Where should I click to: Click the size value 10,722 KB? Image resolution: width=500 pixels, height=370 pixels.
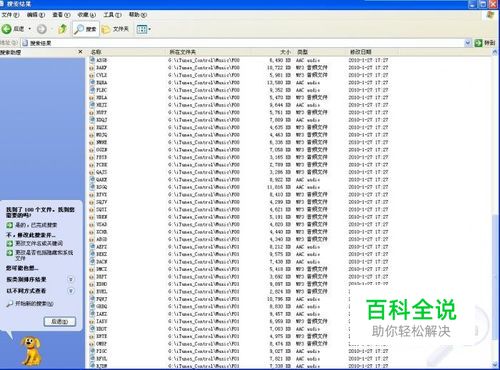click(x=279, y=68)
